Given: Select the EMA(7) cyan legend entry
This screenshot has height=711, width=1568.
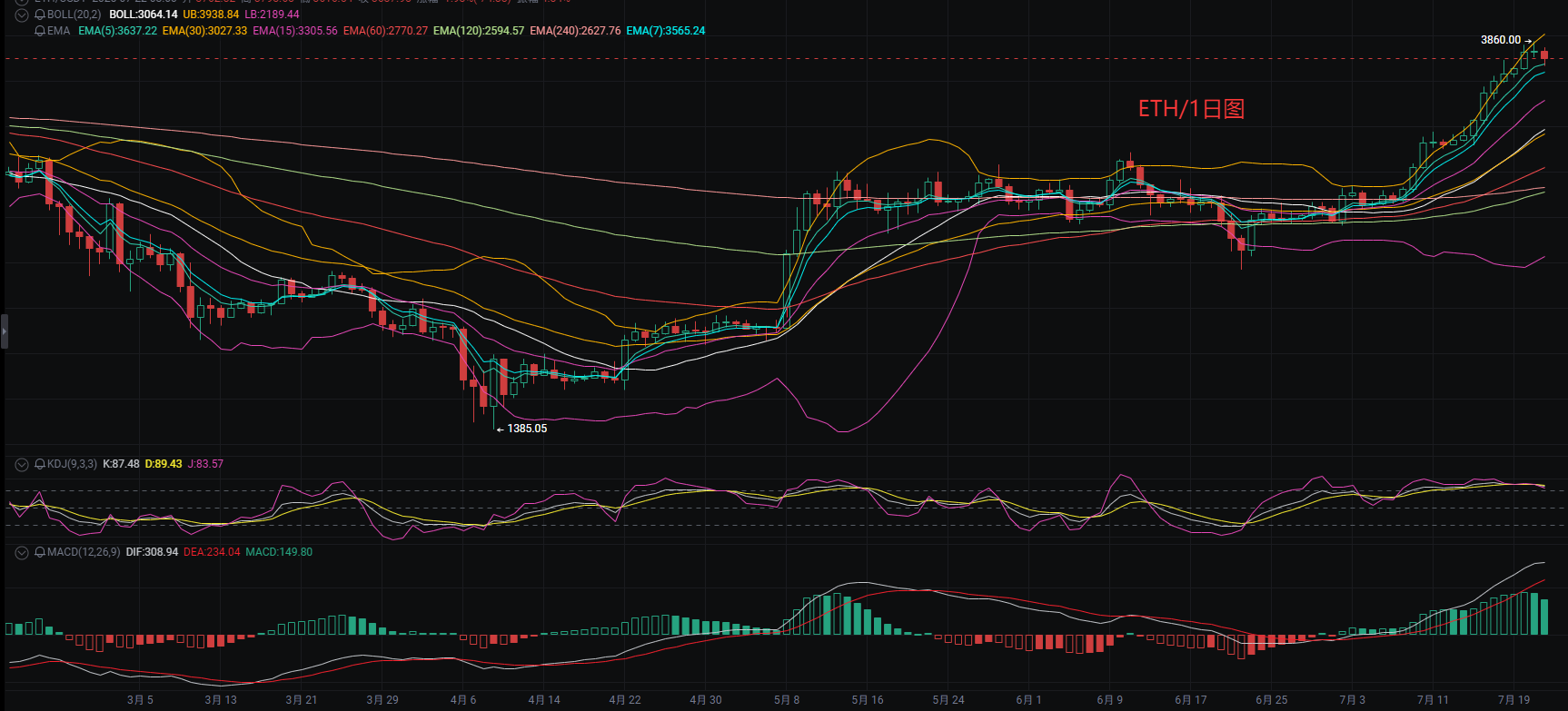Looking at the screenshot, I should 666,31.
